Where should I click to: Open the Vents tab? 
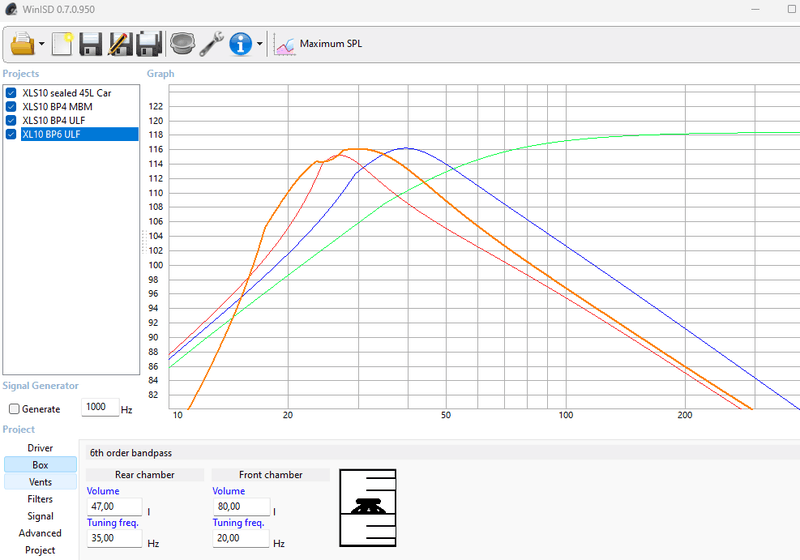point(40,482)
